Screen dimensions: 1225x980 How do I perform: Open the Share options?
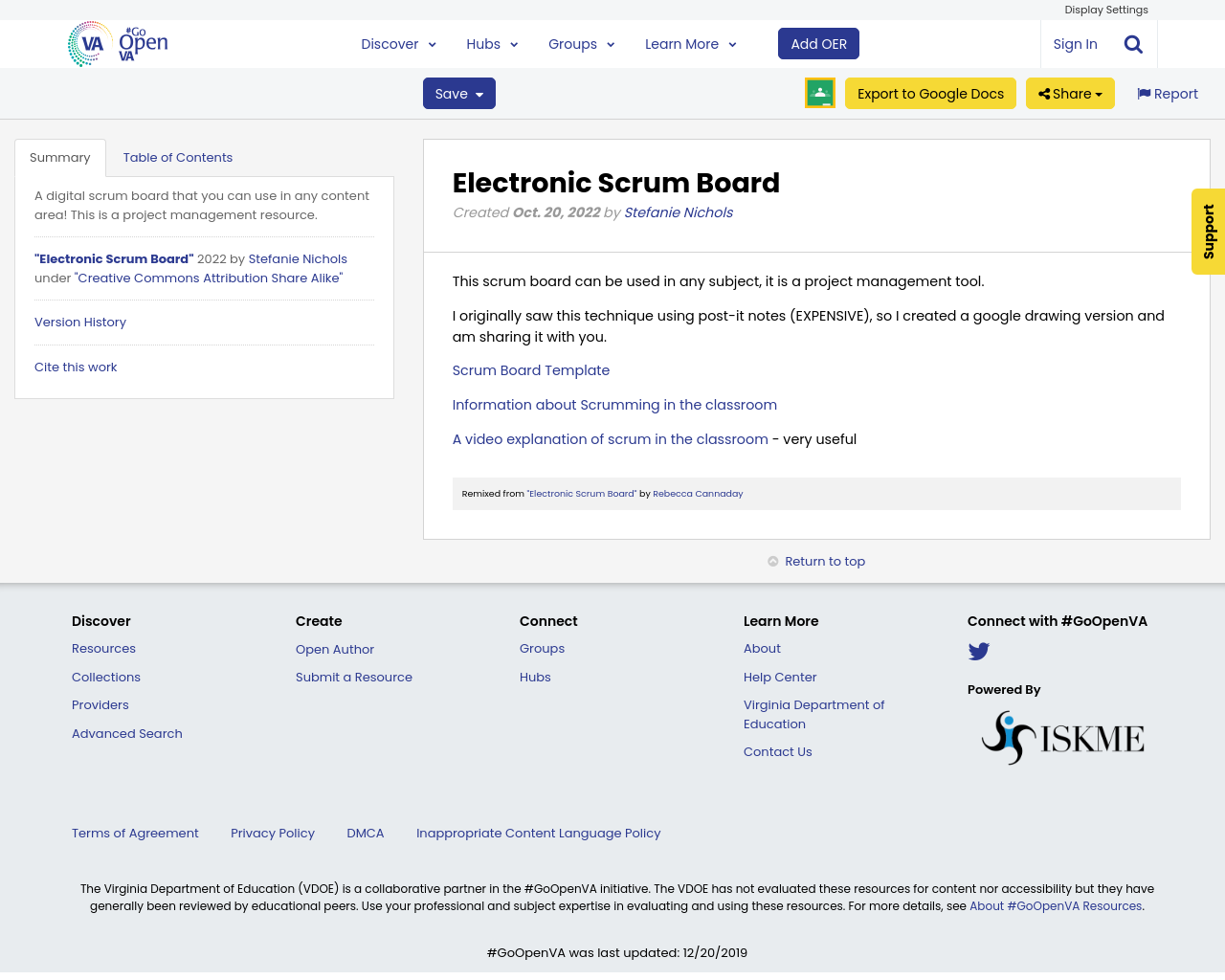tap(1069, 92)
